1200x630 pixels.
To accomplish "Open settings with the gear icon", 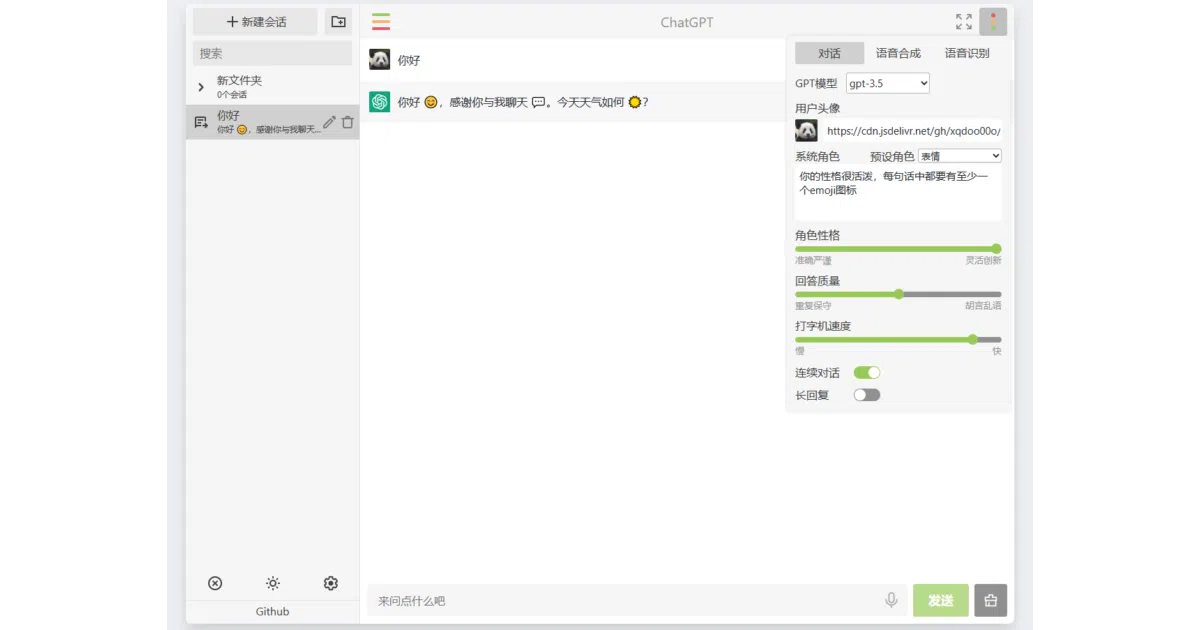I will (331, 583).
